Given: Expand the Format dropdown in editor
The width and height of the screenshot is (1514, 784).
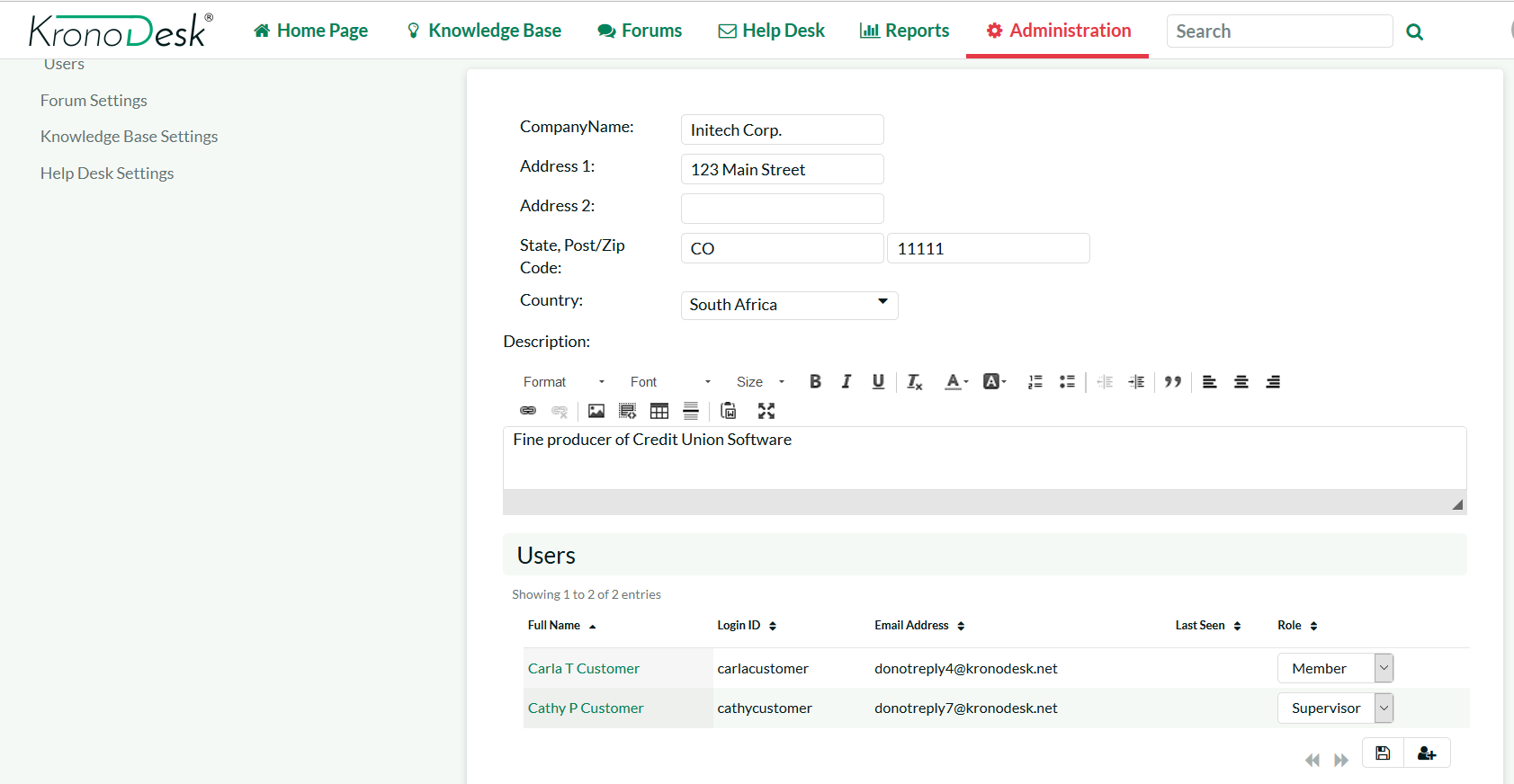Looking at the screenshot, I should pyautogui.click(x=563, y=382).
